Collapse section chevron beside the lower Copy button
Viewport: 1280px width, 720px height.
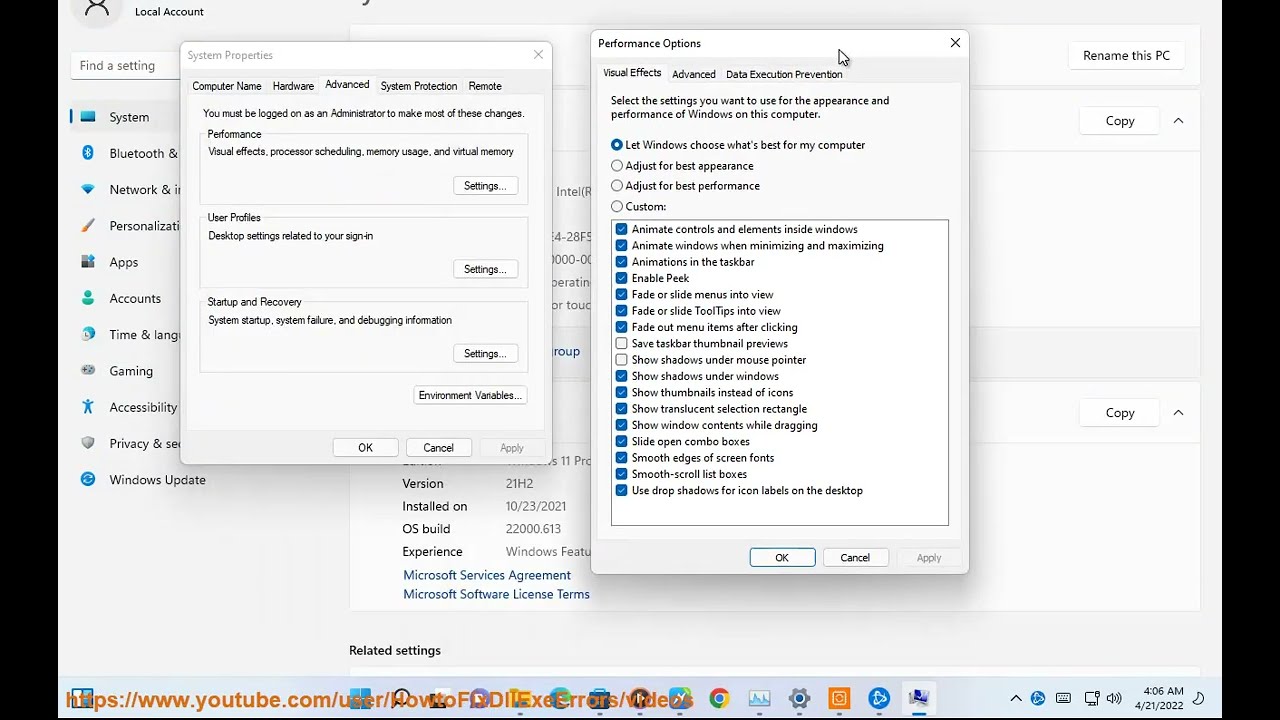point(1178,413)
